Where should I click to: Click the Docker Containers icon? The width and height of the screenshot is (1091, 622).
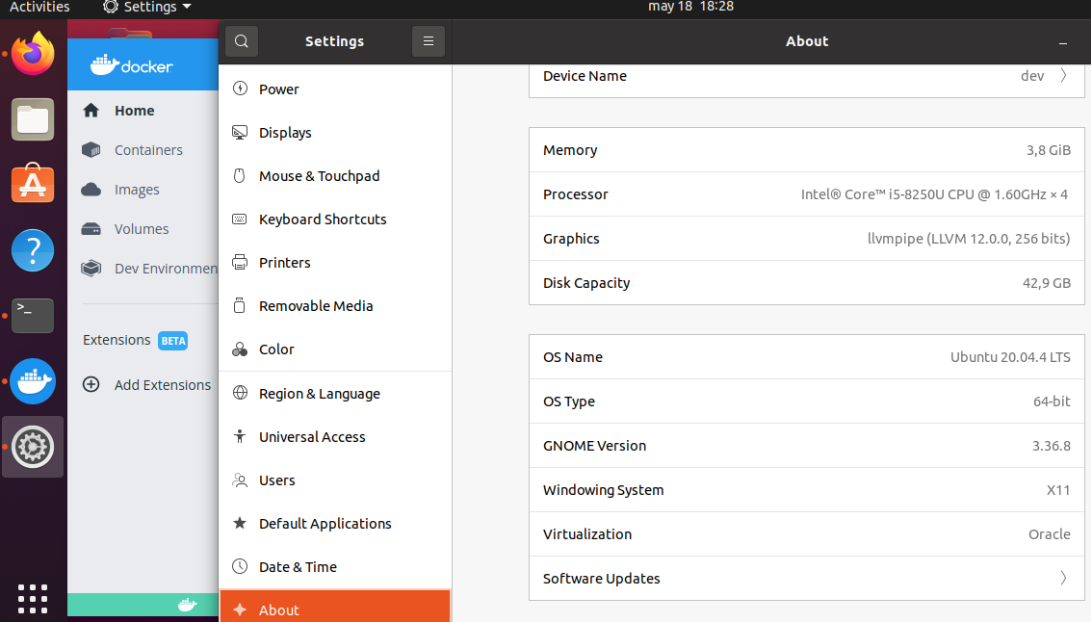click(91, 150)
